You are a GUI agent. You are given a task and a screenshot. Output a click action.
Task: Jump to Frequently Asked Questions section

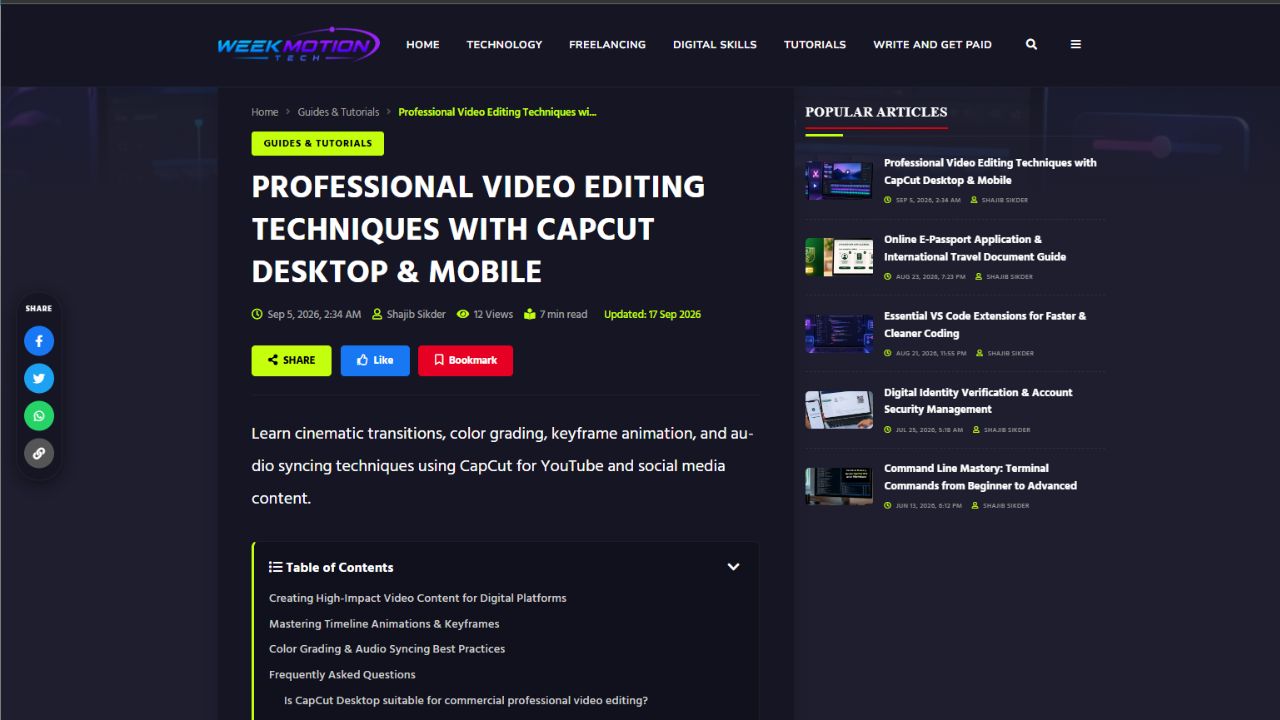coord(342,675)
